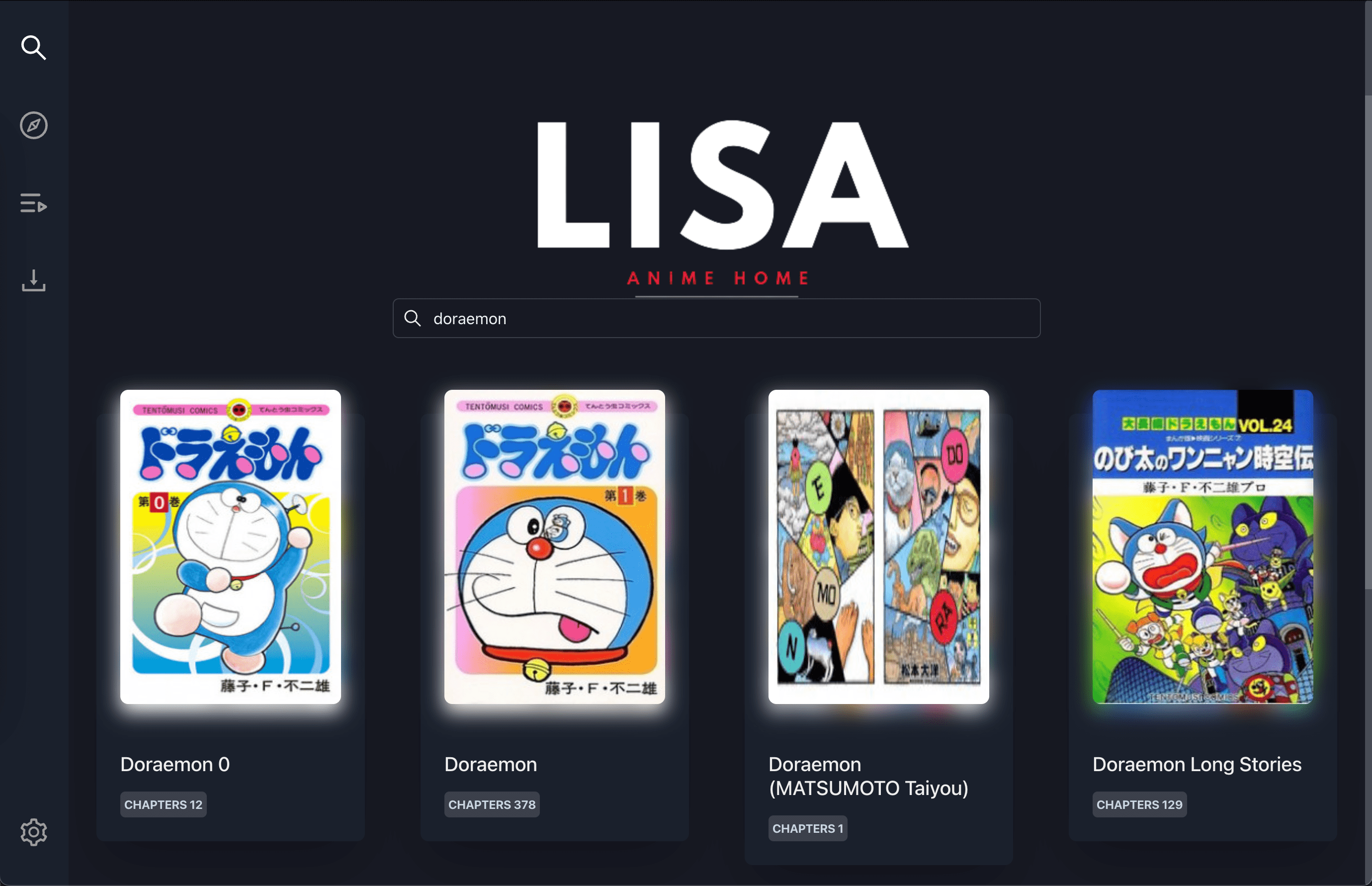Open the Doraemon 0 cover thumbnail
The image size is (1372, 886).
[x=230, y=546]
